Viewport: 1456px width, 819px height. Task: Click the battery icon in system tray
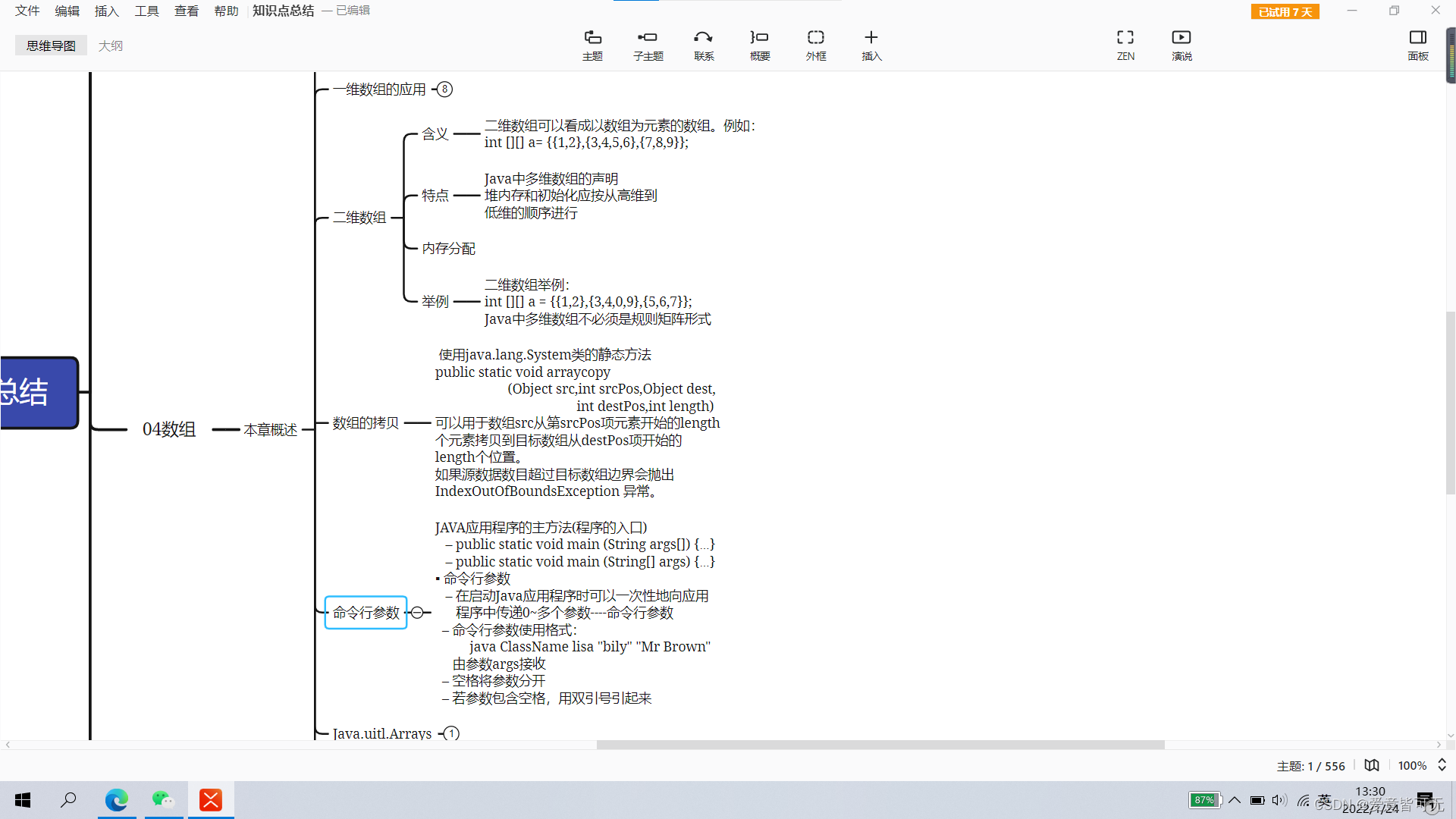click(1257, 800)
